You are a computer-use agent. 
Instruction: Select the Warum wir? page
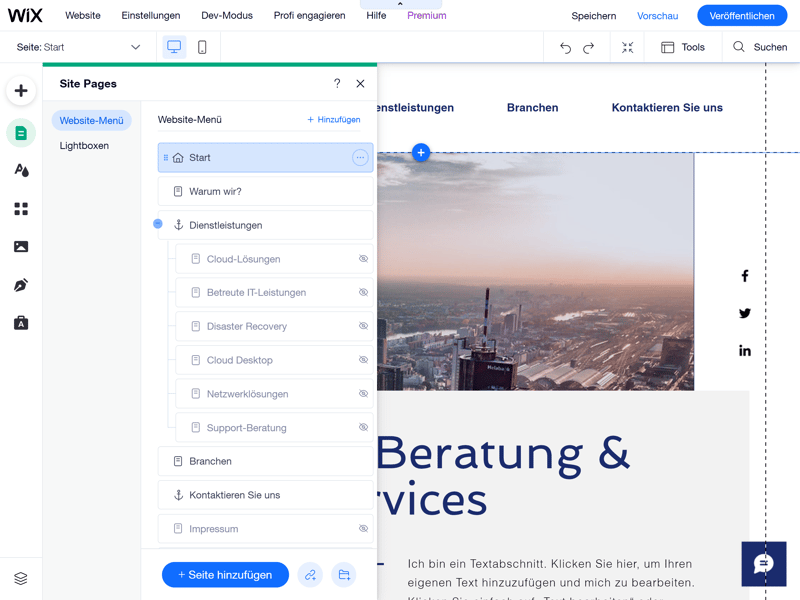click(x=265, y=191)
